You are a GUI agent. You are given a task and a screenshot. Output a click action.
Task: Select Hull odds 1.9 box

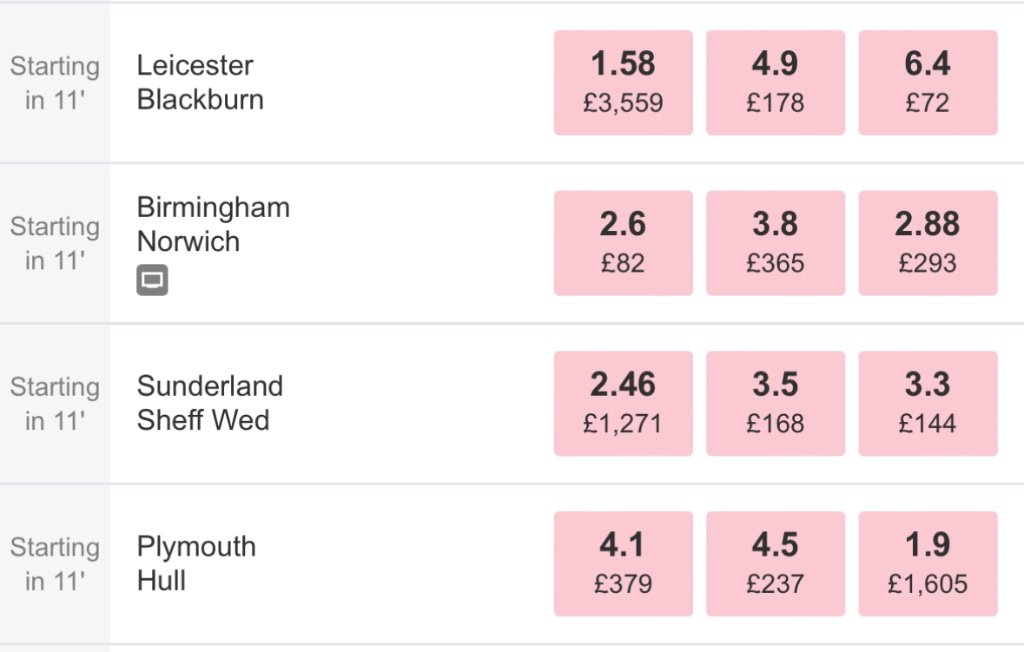point(927,564)
